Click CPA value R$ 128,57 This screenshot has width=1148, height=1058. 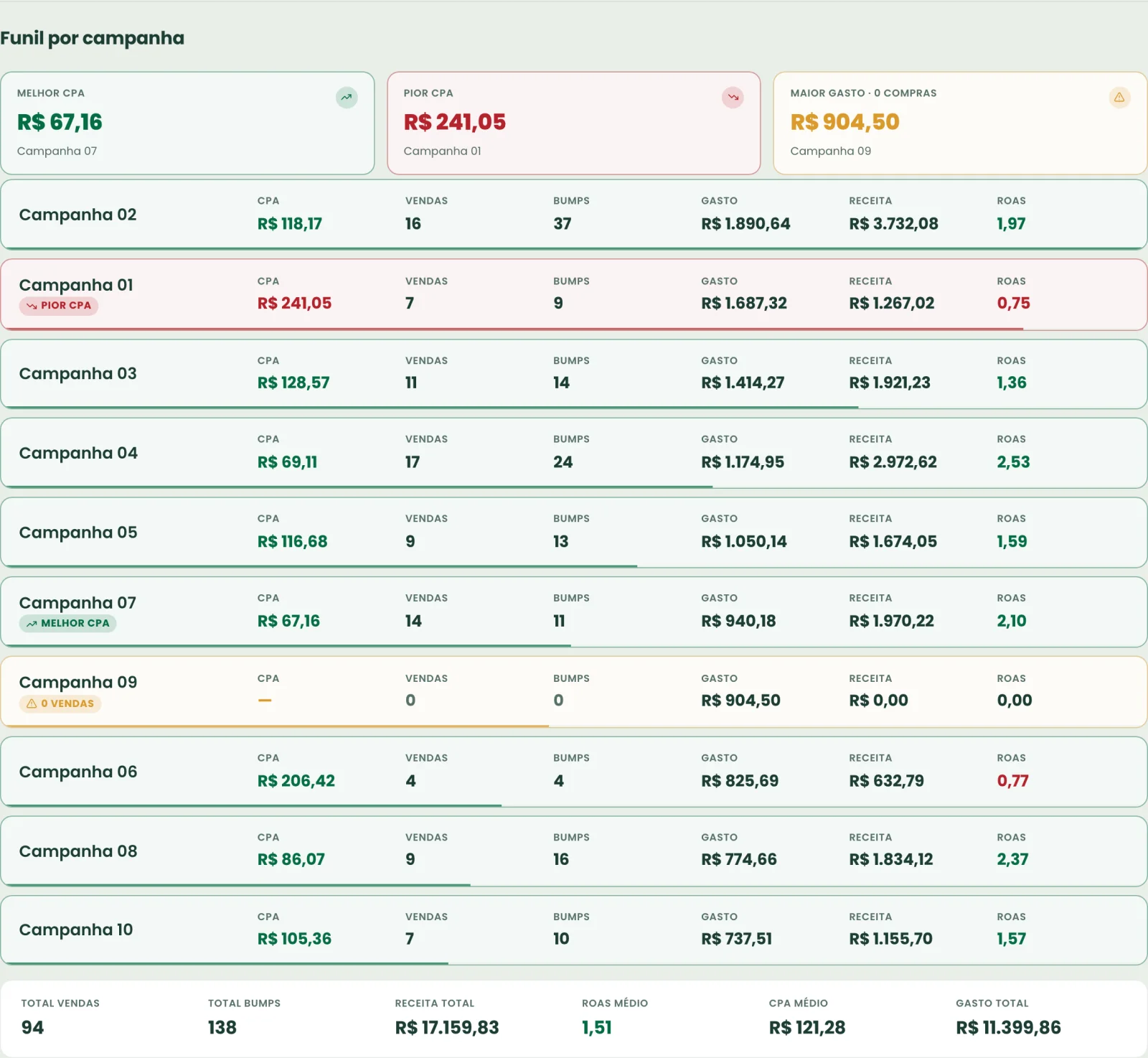tap(293, 383)
